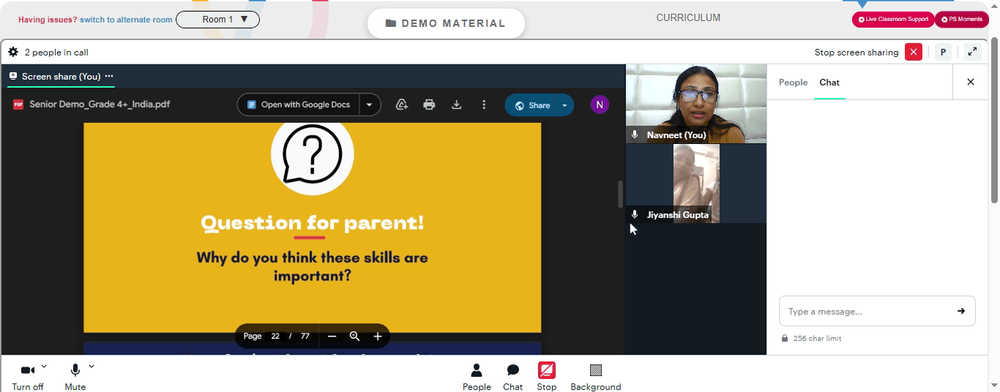Viewport: 1000px width, 392px height.
Task: Stop sharing via bottom Stop button
Action: click(x=547, y=377)
